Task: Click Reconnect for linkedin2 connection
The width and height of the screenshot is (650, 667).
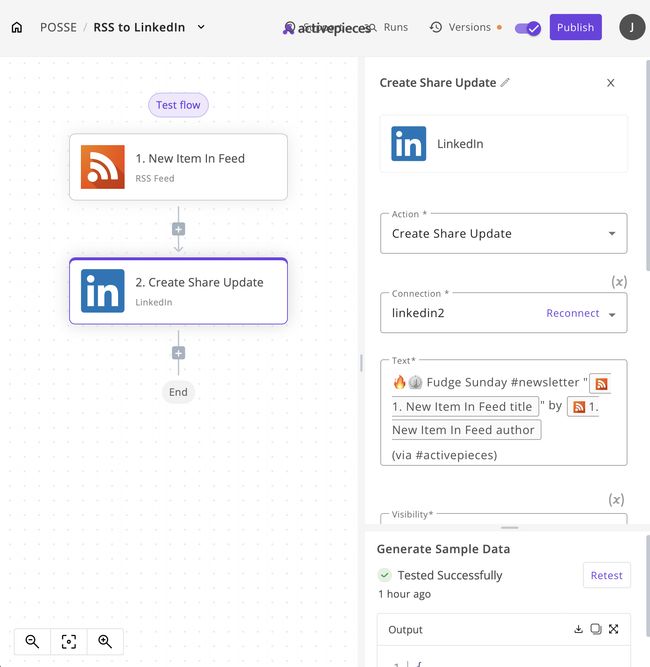Action: [x=573, y=313]
